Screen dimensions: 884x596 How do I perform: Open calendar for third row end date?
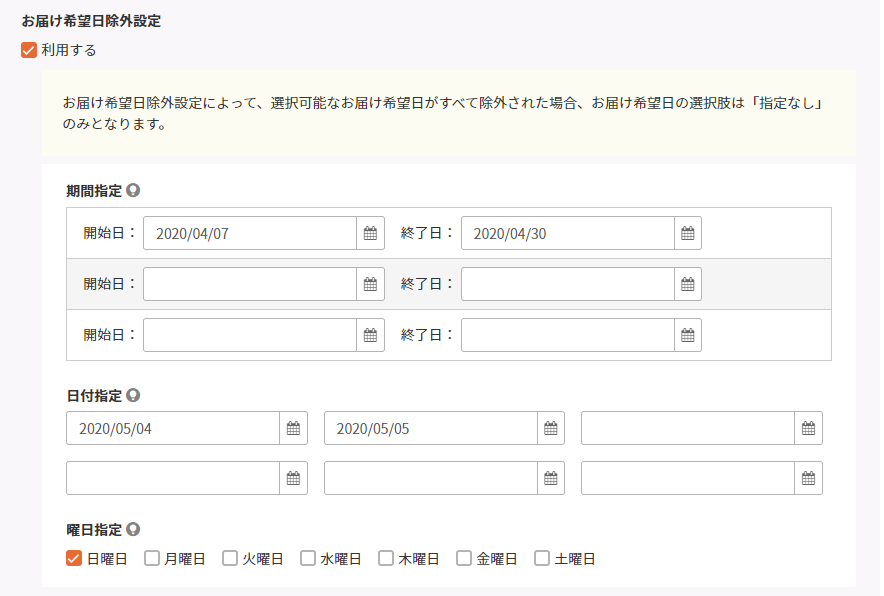tap(688, 335)
